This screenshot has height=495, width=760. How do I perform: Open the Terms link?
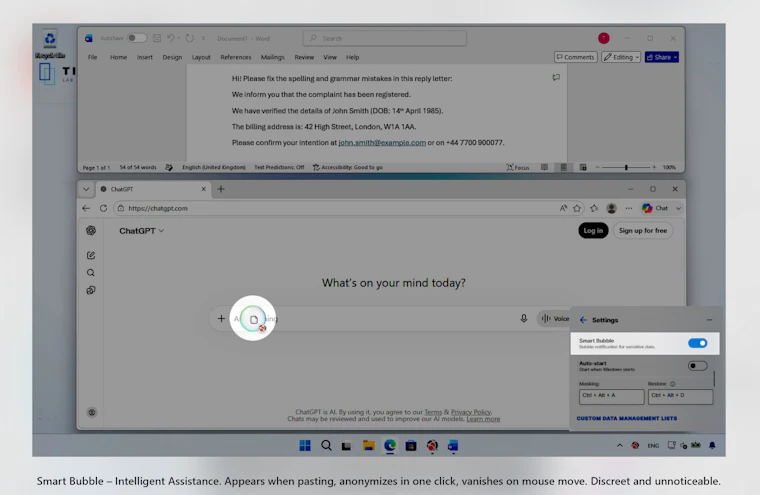[x=433, y=412]
